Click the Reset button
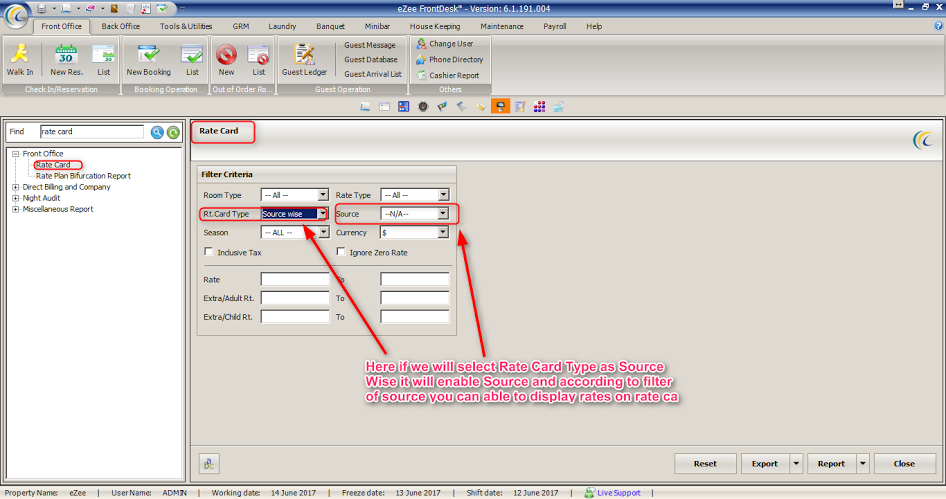Screen dimensions: 946x499 (x=705, y=463)
